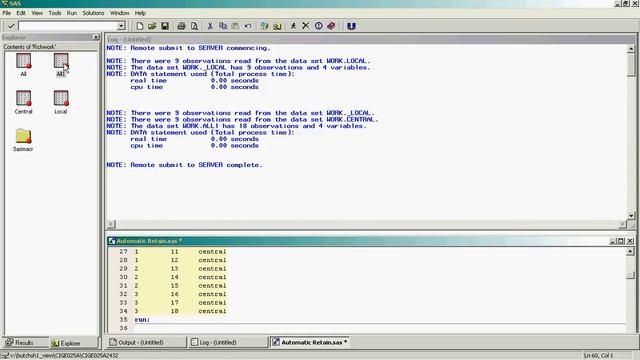The width and height of the screenshot is (640, 360).
Task: Open the Run menu
Action: 72,13
